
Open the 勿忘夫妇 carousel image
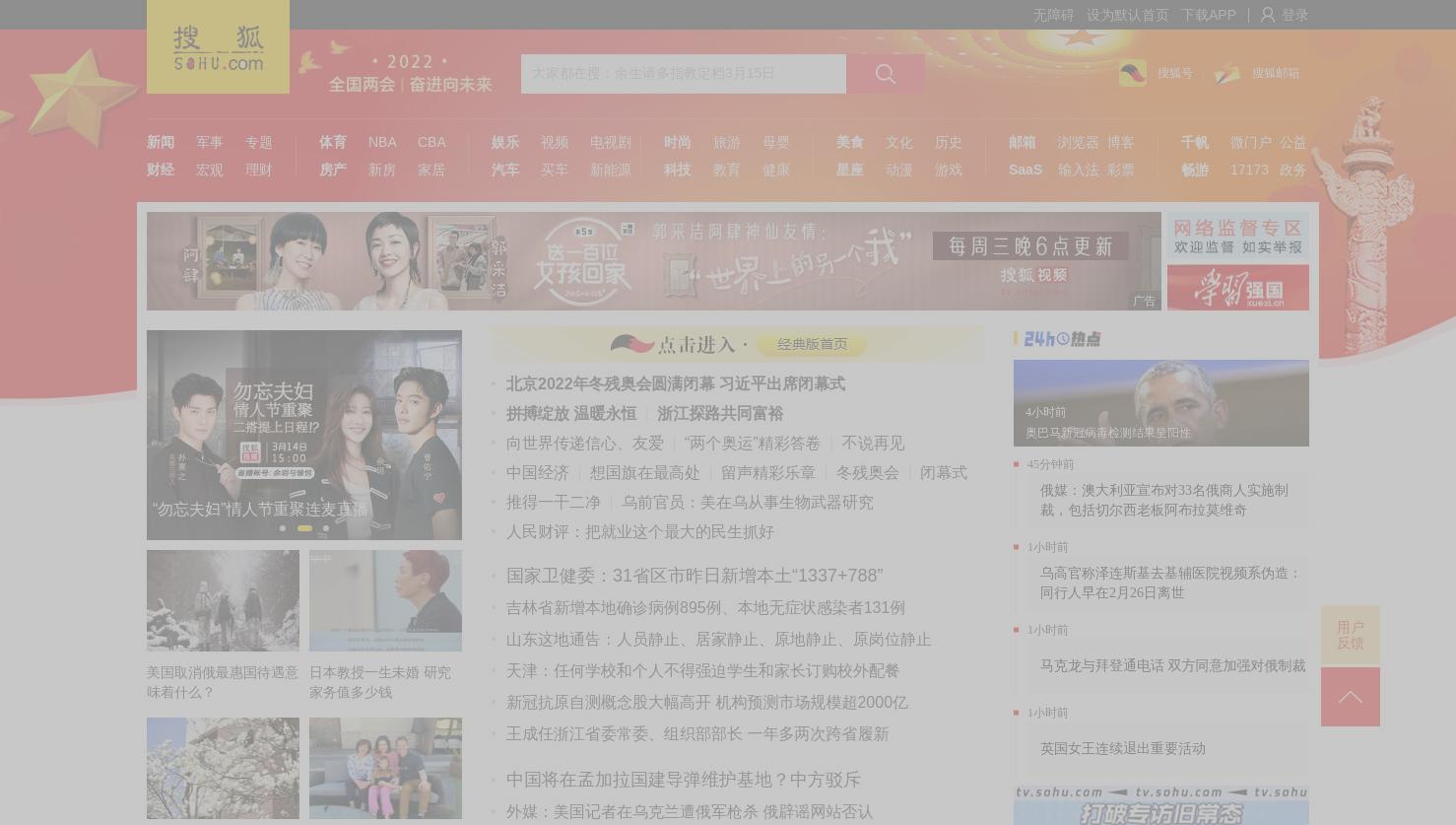coord(304,435)
